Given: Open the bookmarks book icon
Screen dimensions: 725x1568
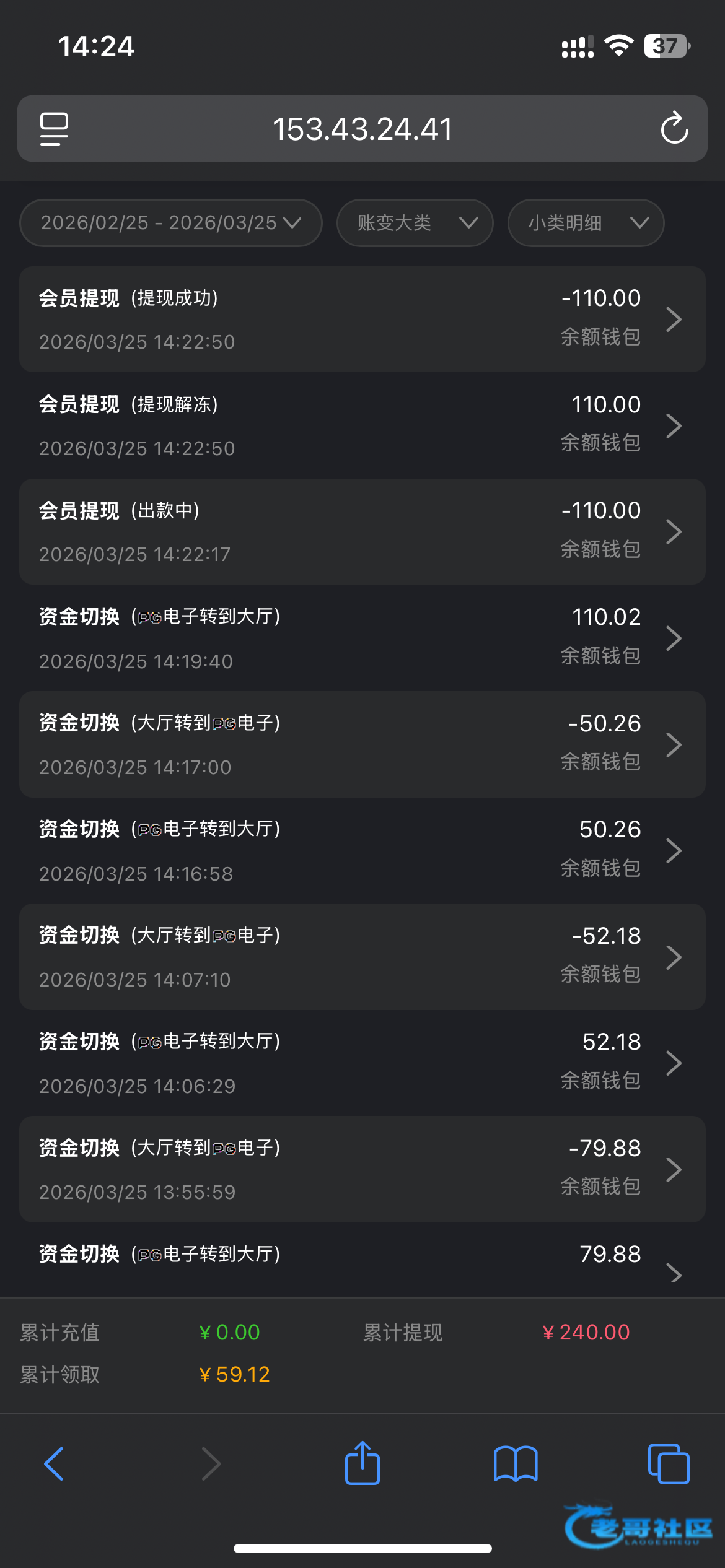Looking at the screenshot, I should point(516,1464).
